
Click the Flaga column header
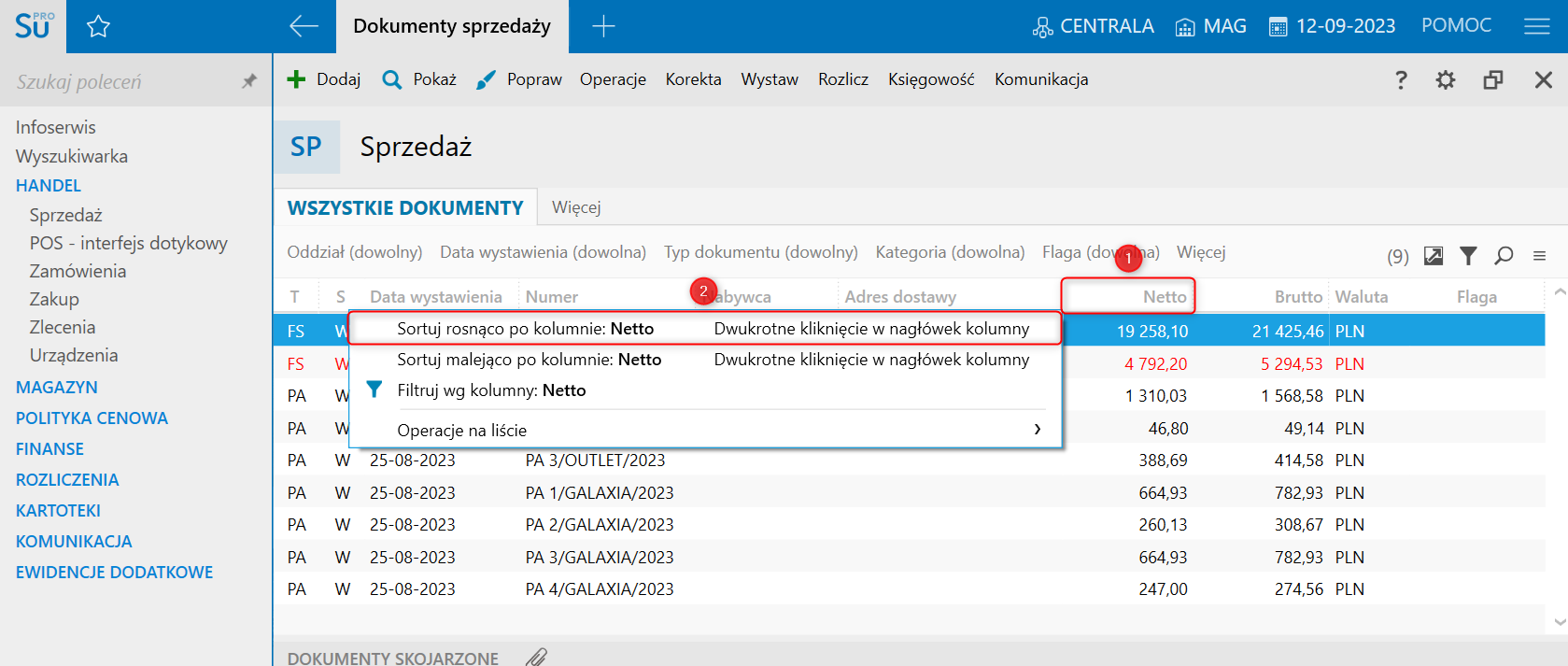click(x=1476, y=296)
